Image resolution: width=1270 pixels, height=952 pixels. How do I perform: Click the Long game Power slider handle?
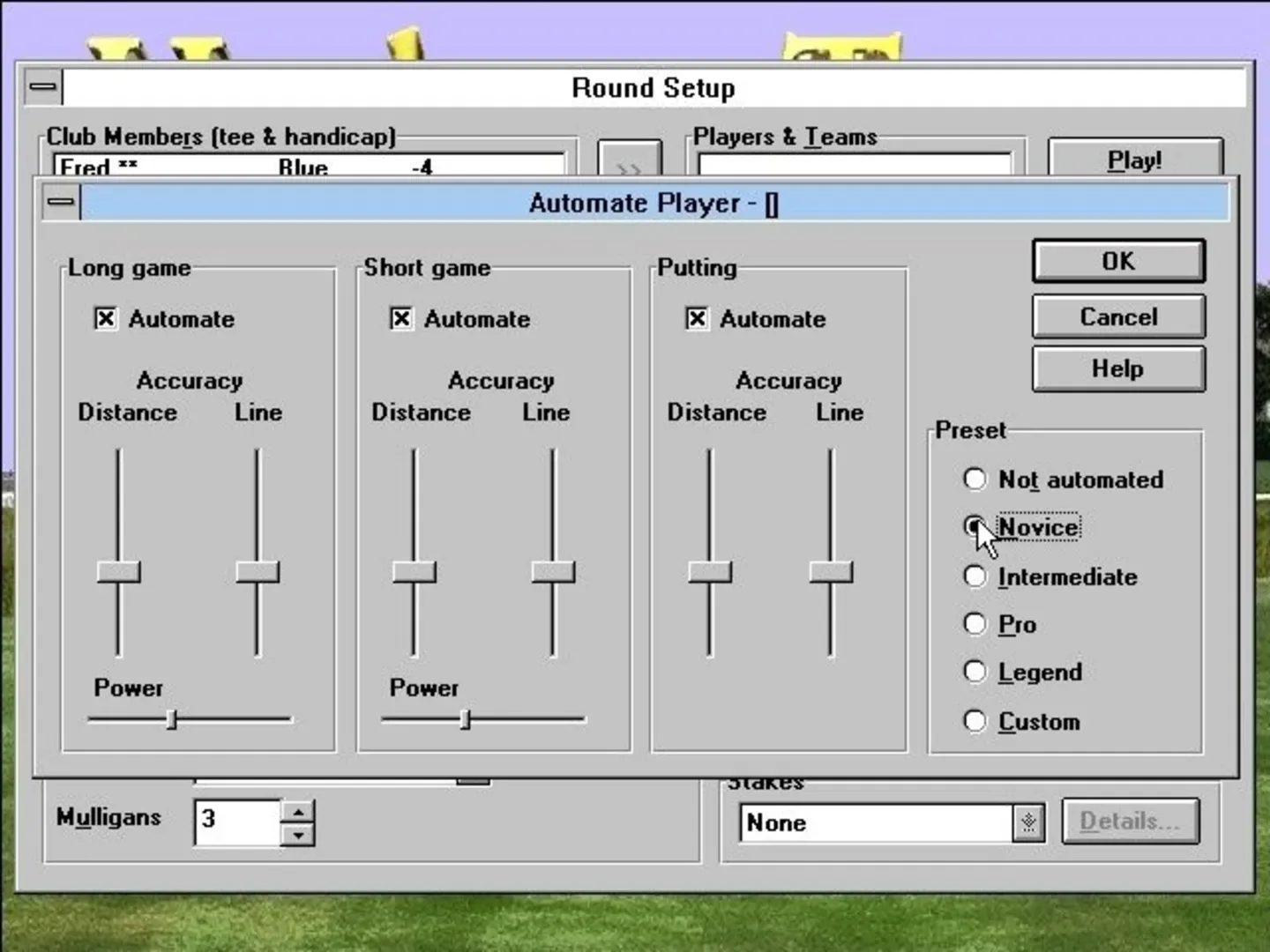point(172,720)
